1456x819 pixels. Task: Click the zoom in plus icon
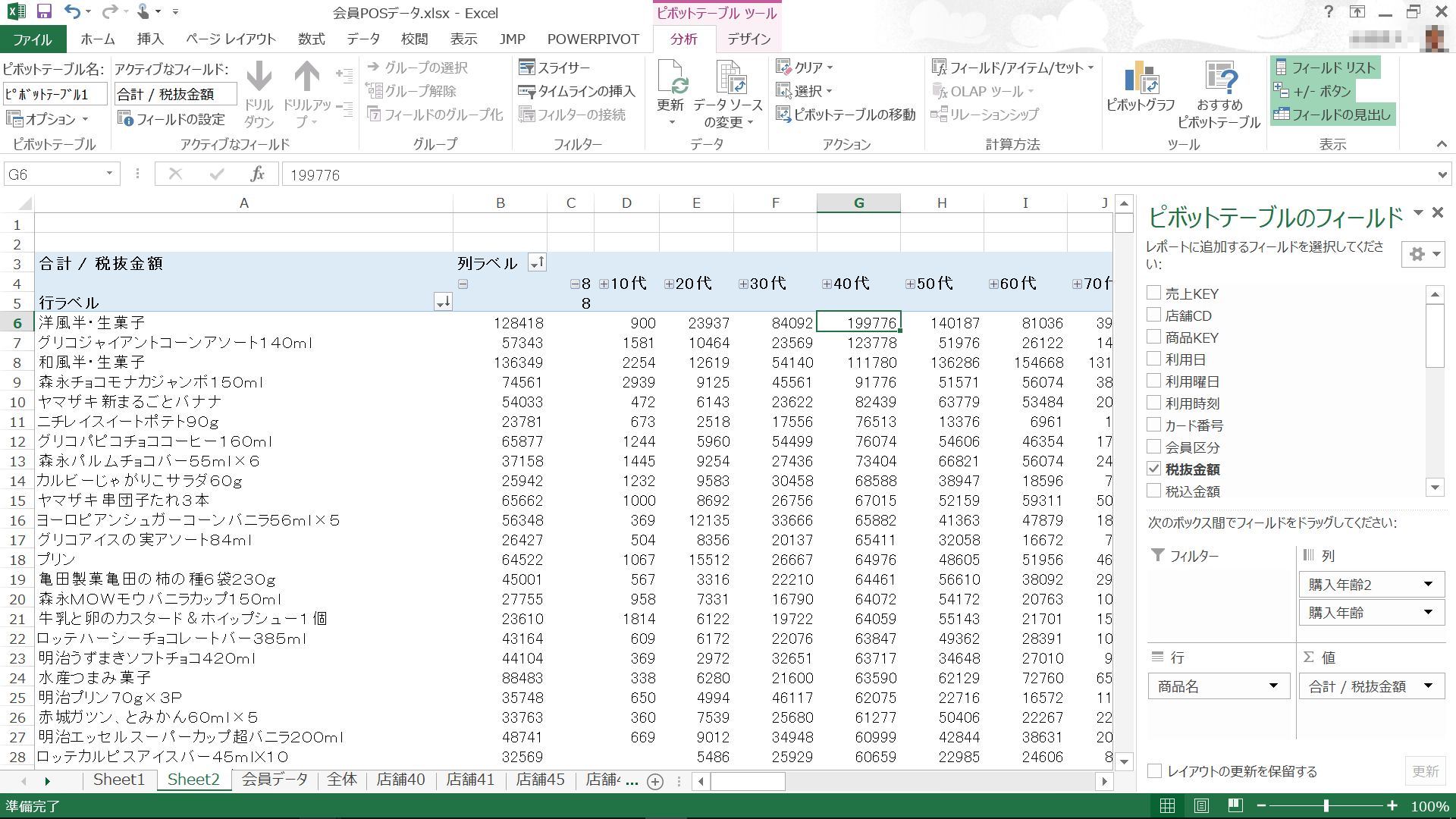pyautogui.click(x=1392, y=805)
